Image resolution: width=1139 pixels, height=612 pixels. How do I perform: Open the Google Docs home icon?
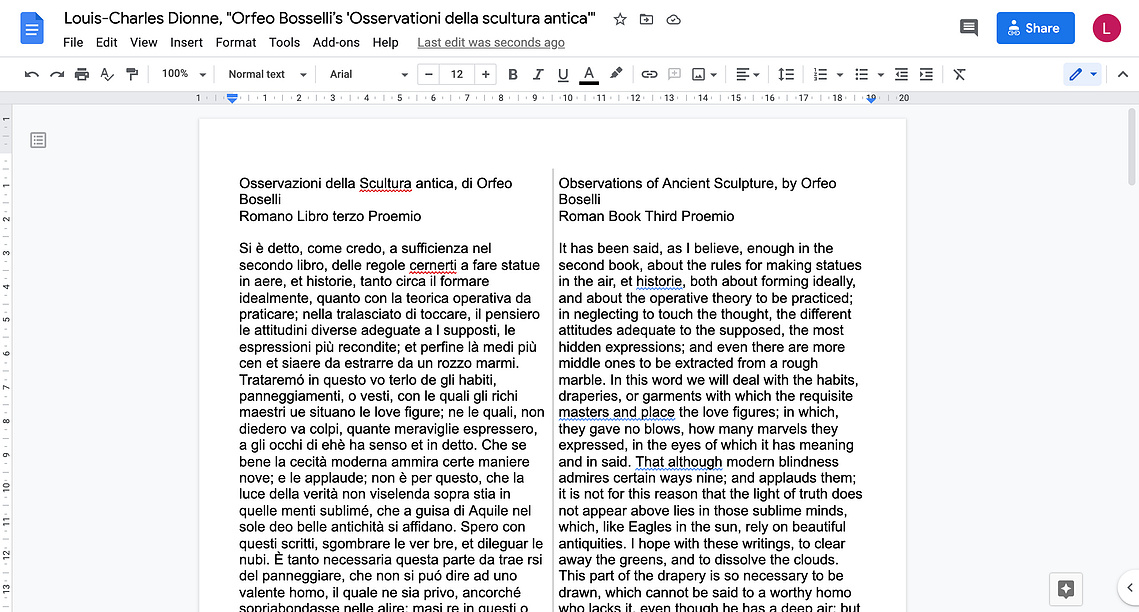tap(31, 28)
